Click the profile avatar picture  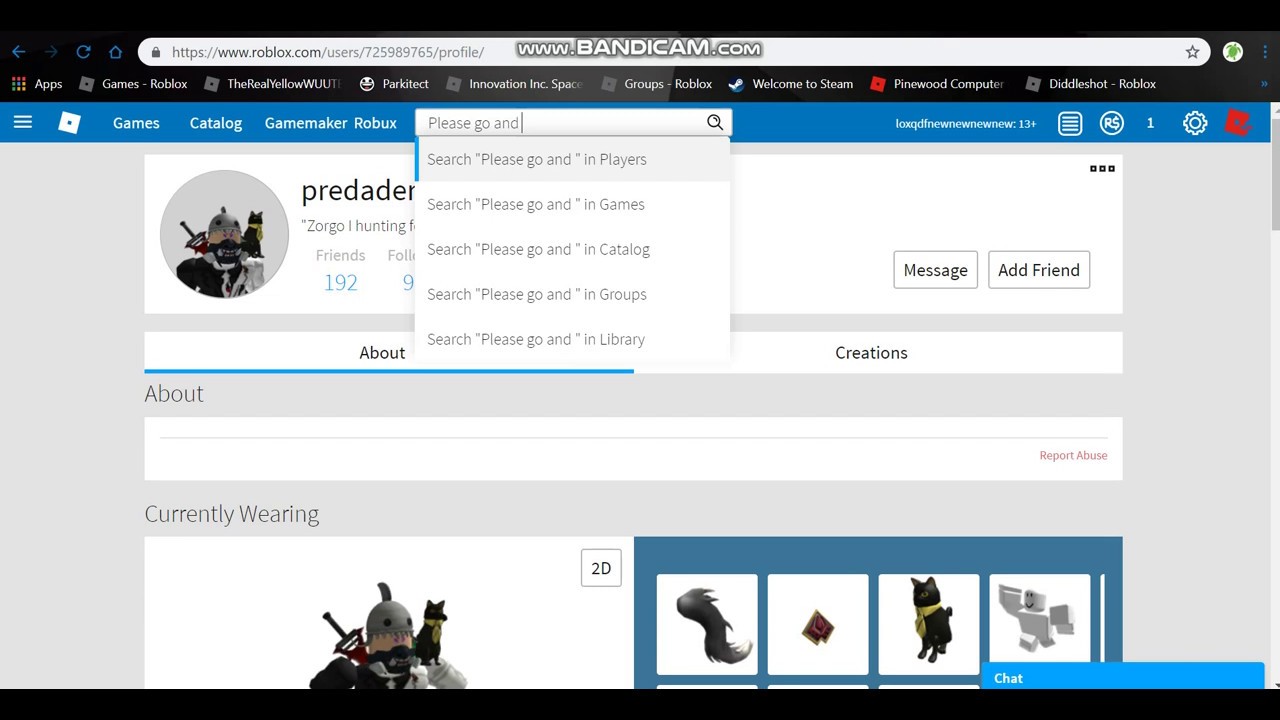[224, 234]
